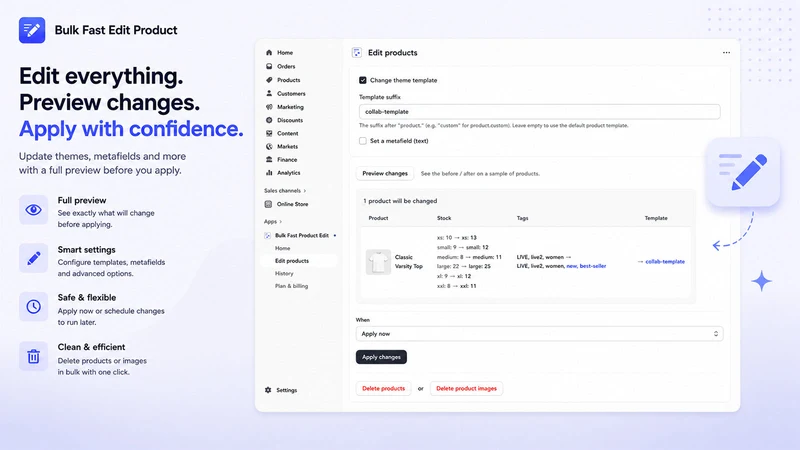Click the Edit products header icon
Screen dimensions: 800x450
click(x=357, y=53)
